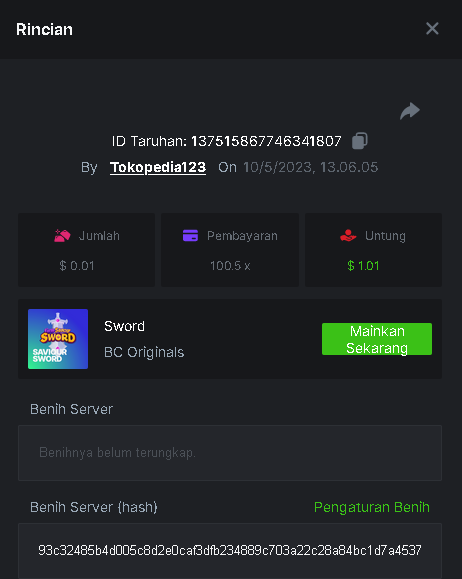
Task: Select the Benih Server hash field
Action: (x=230, y=550)
